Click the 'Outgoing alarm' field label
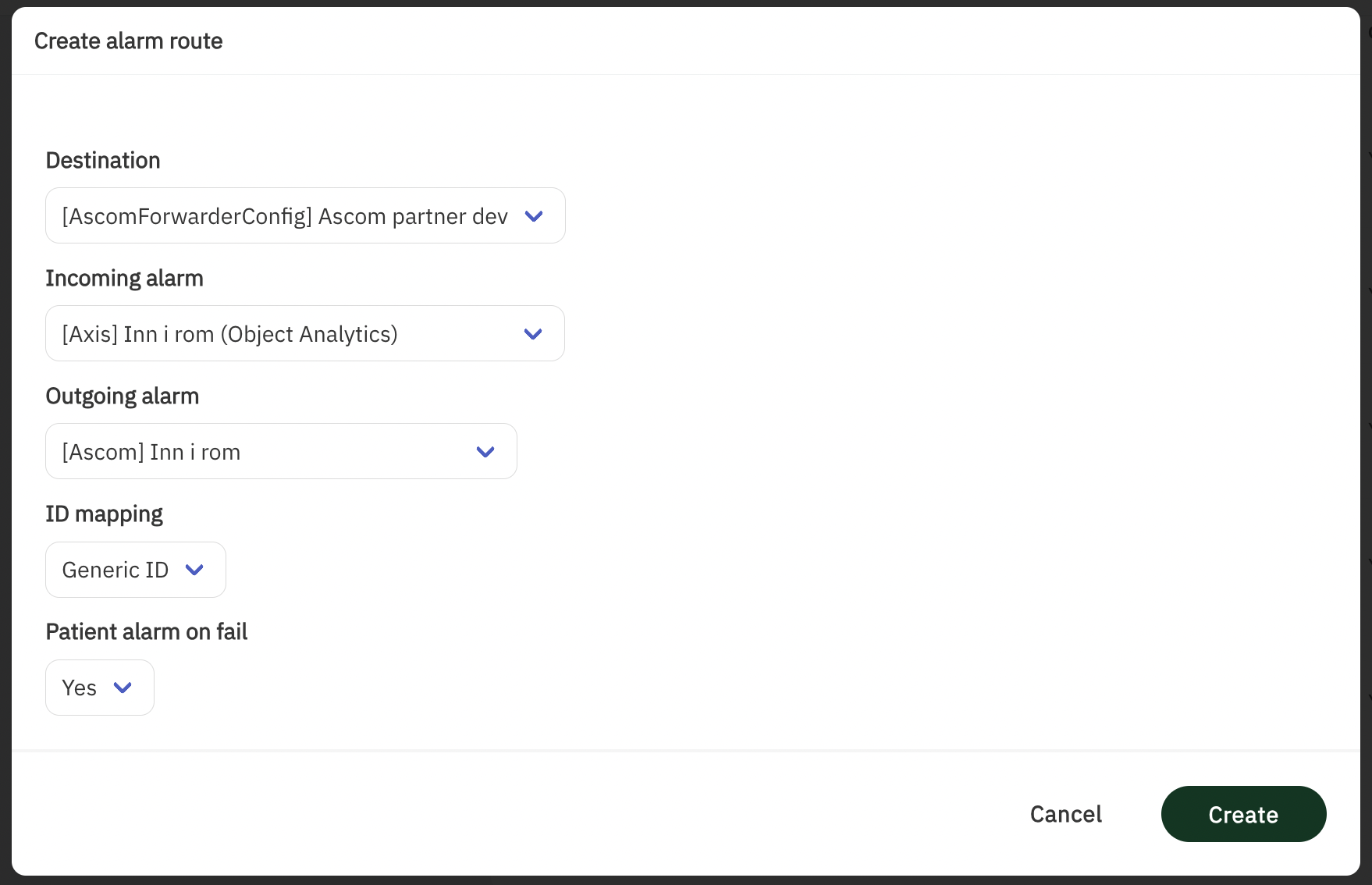The image size is (1372, 885). pyautogui.click(x=123, y=396)
